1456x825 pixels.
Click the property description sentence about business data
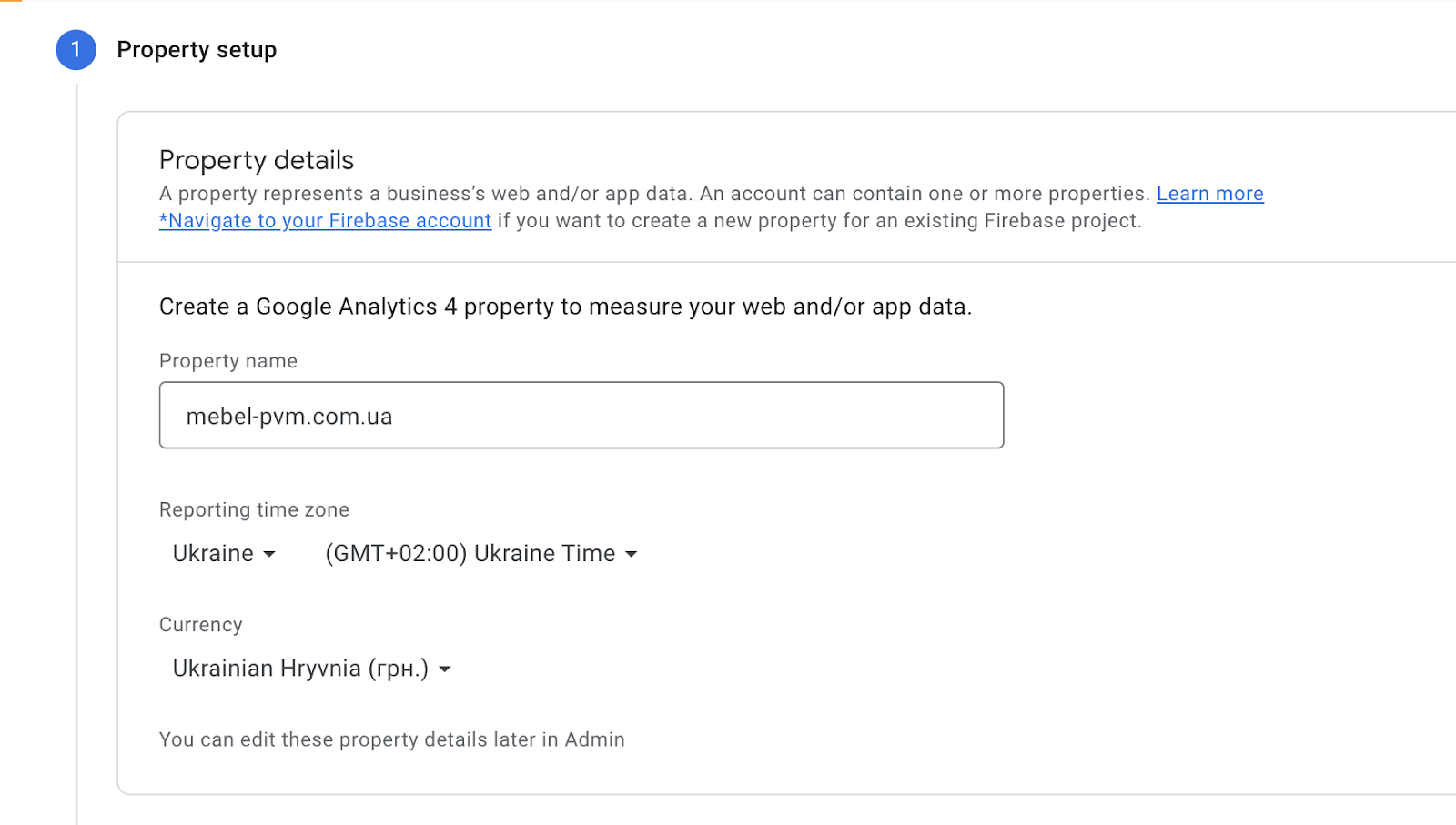pyautogui.click(x=653, y=194)
